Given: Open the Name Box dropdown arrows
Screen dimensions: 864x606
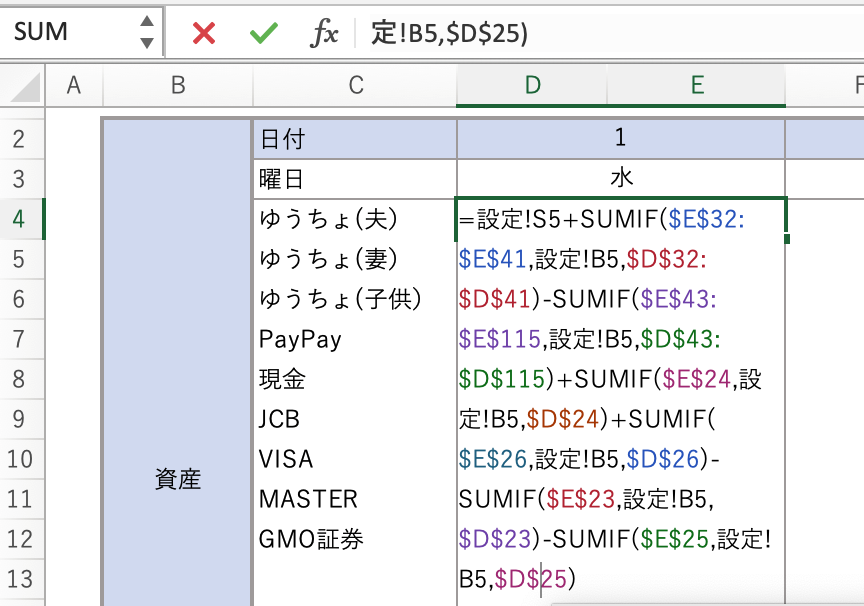Looking at the screenshot, I should 147,32.
